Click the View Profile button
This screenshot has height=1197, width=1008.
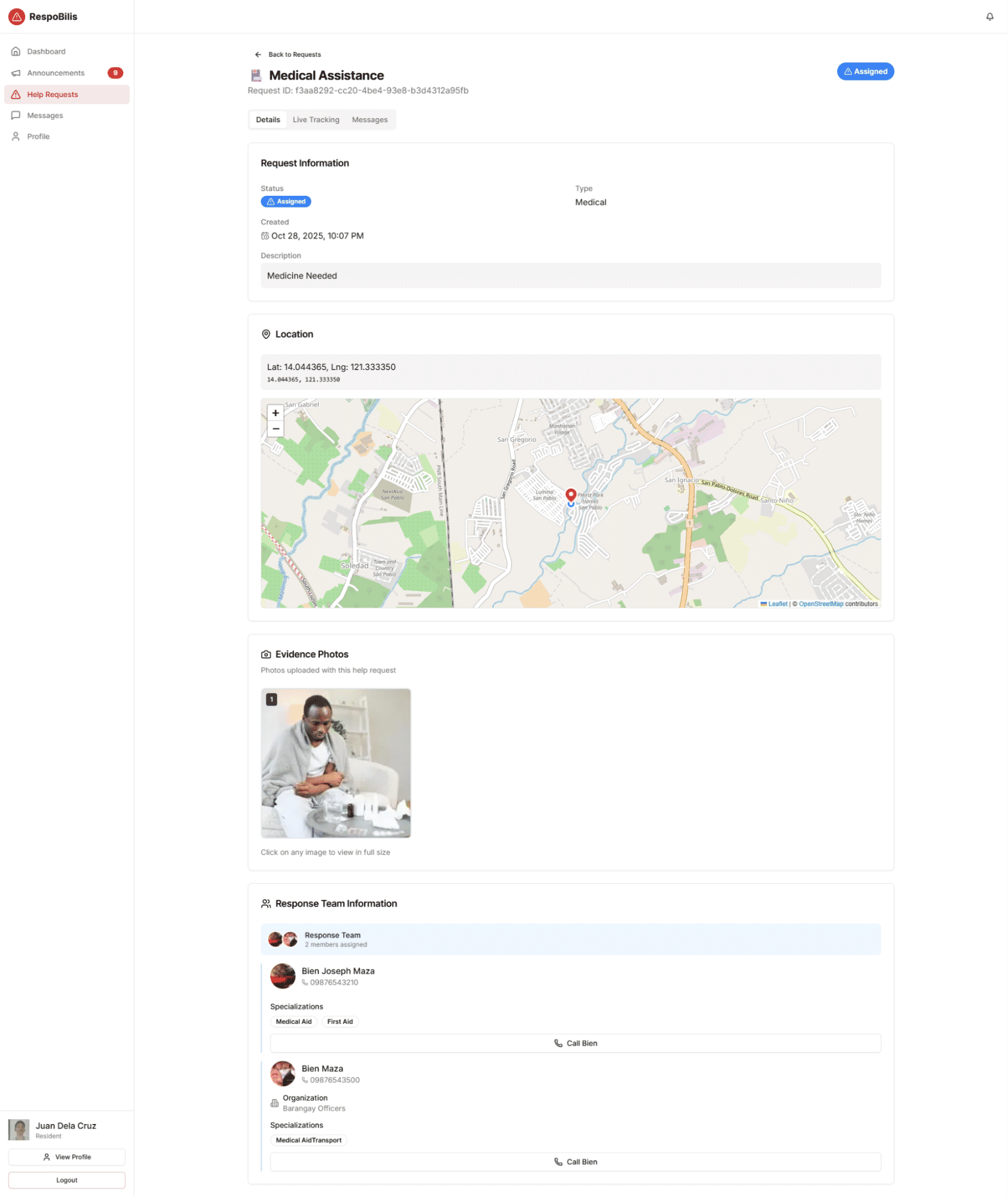[67, 1157]
